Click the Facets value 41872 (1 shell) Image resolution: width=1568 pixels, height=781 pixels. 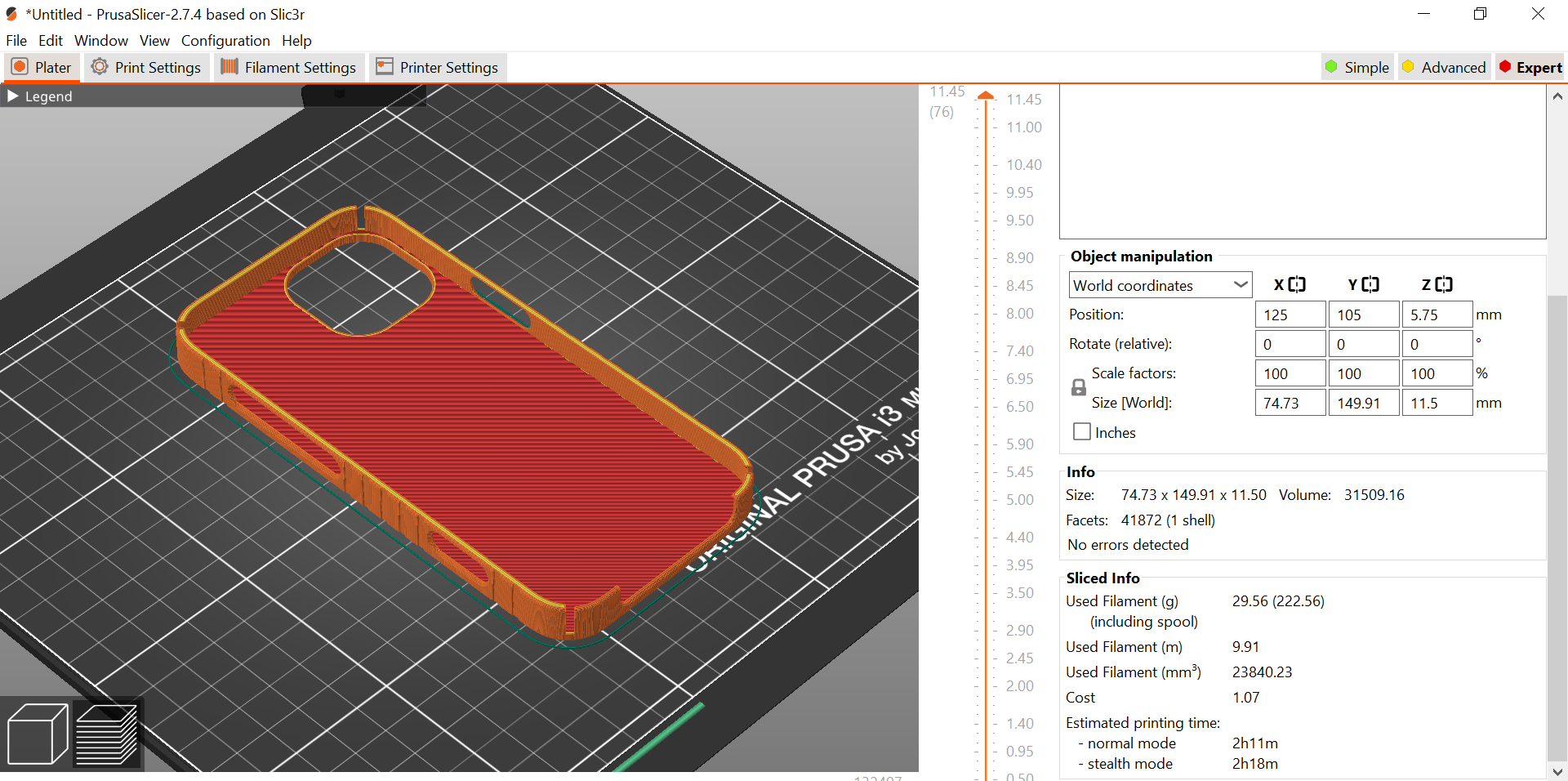tap(1168, 520)
